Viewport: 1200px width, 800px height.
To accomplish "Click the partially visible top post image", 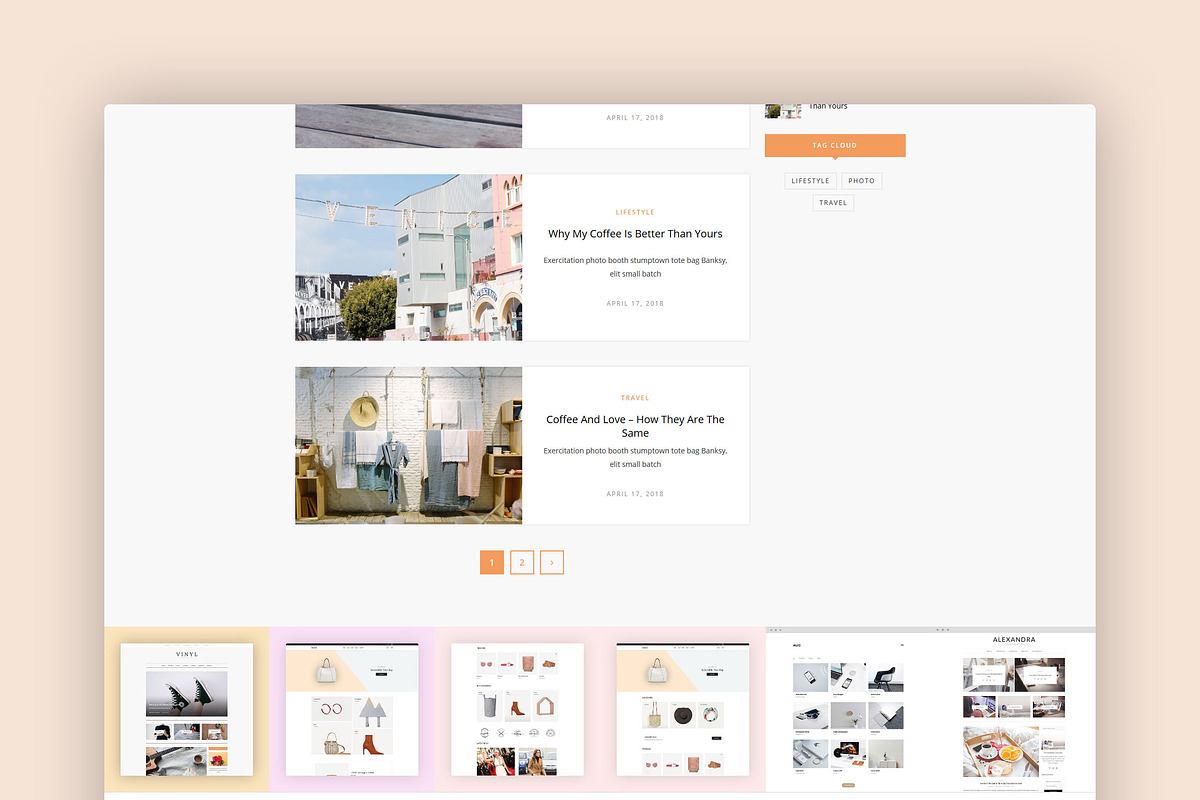I will coord(408,126).
